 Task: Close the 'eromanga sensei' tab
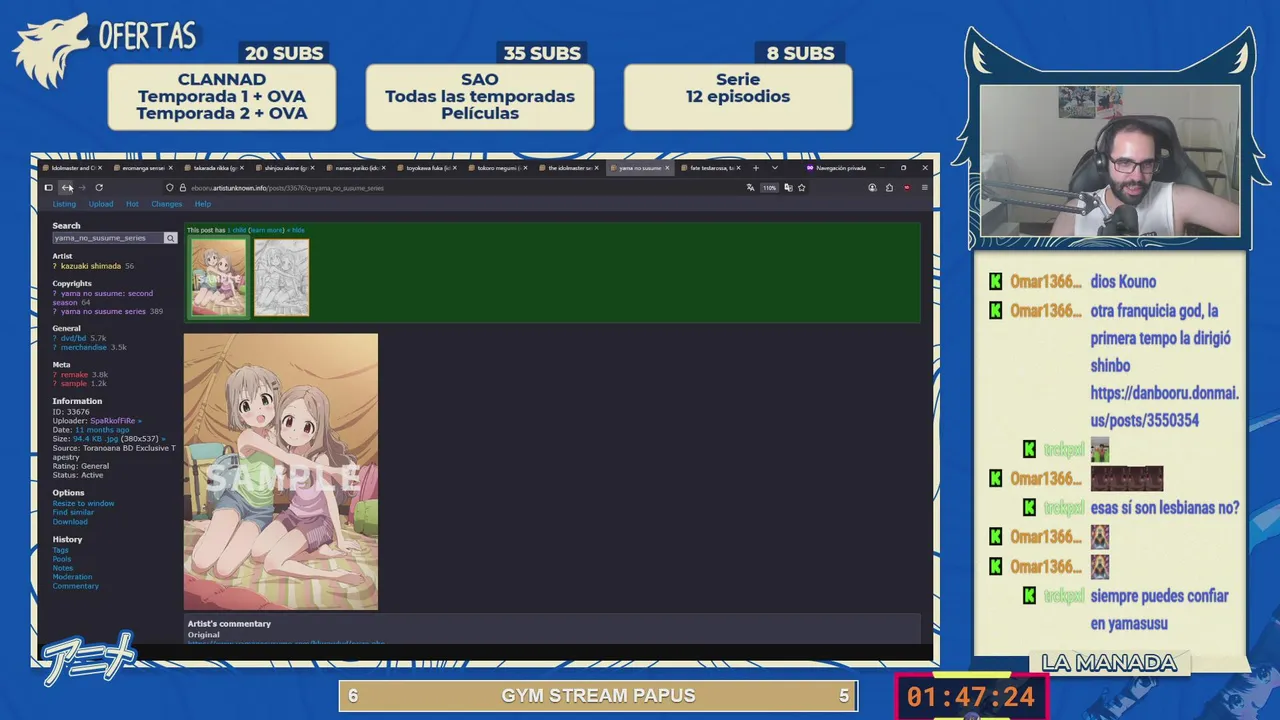(x=170, y=168)
